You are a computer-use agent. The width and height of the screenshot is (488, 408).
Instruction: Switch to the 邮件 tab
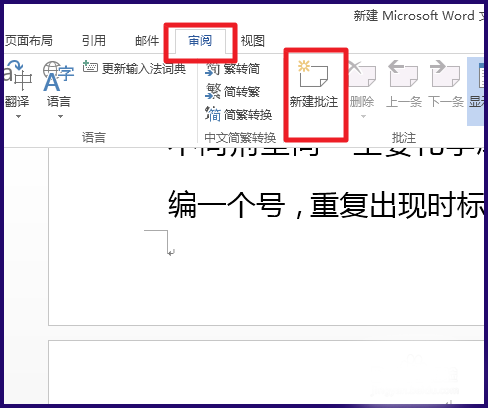pos(147,41)
